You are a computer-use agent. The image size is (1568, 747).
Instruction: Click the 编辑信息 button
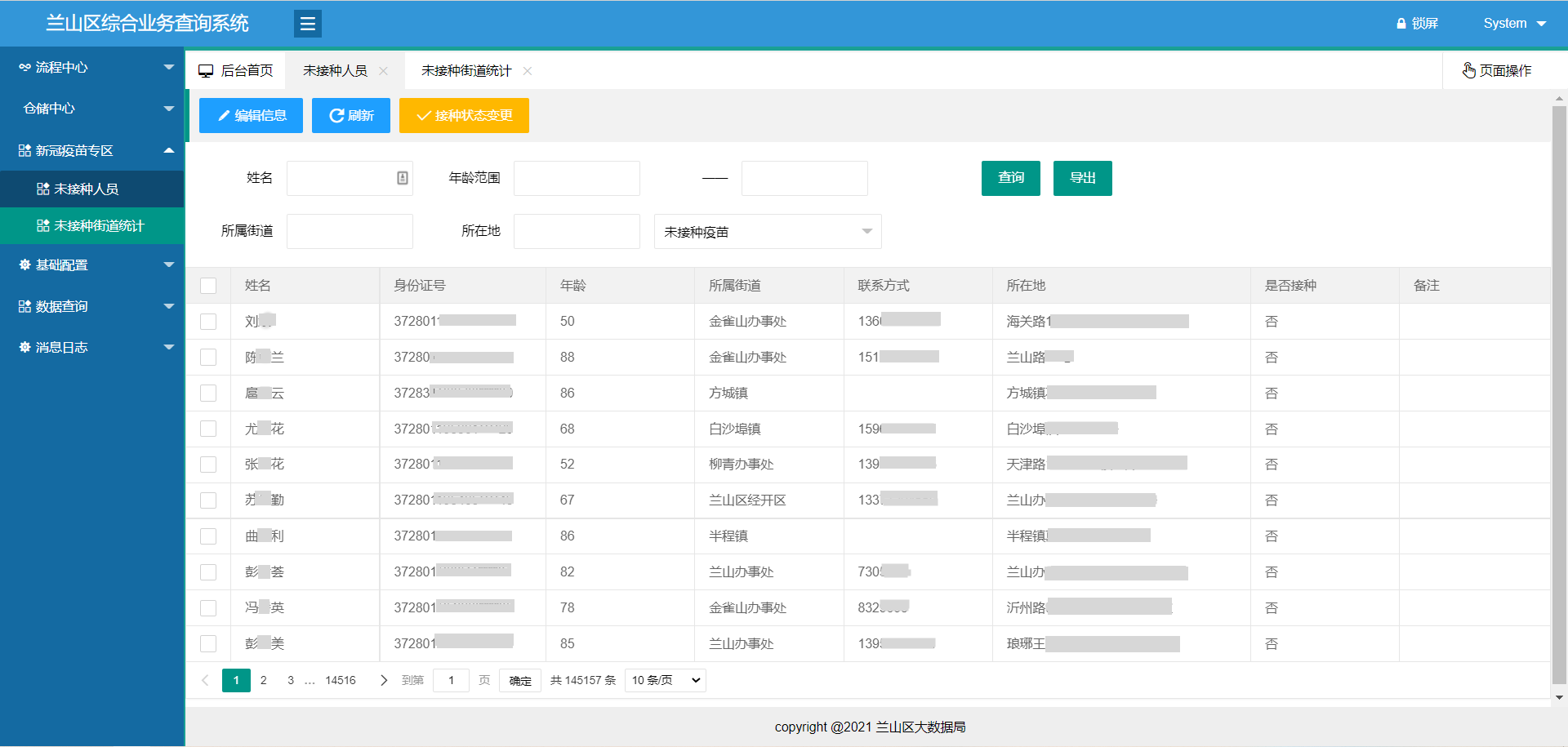pos(251,116)
